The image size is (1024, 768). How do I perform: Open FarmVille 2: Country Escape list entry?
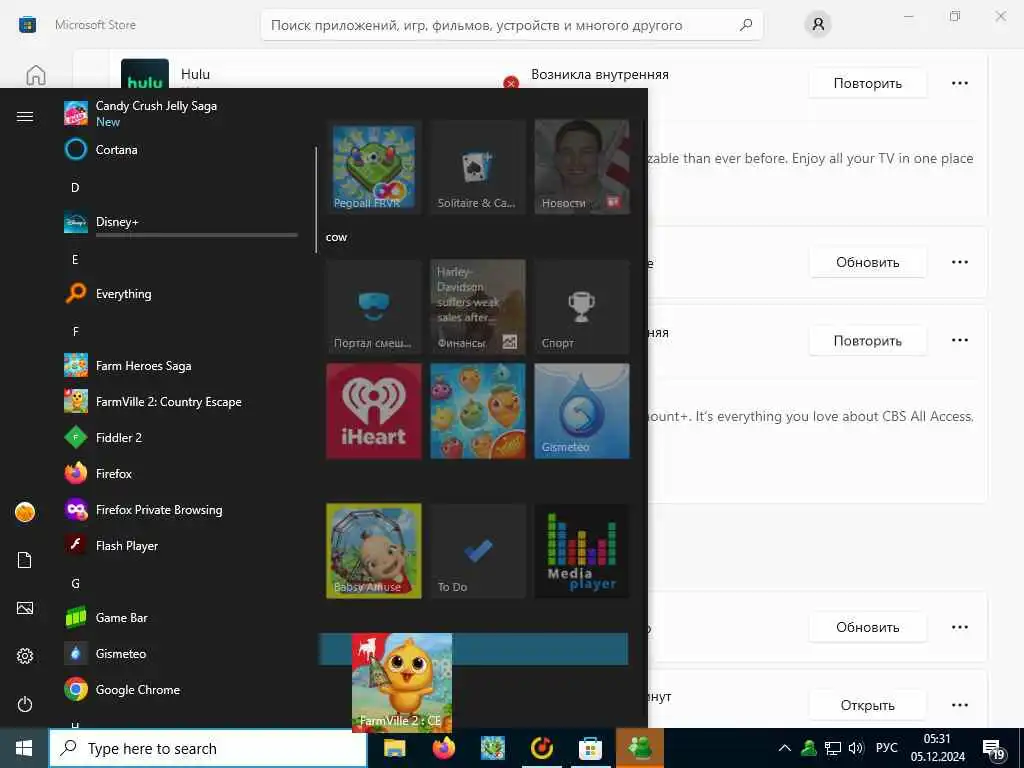point(180,402)
